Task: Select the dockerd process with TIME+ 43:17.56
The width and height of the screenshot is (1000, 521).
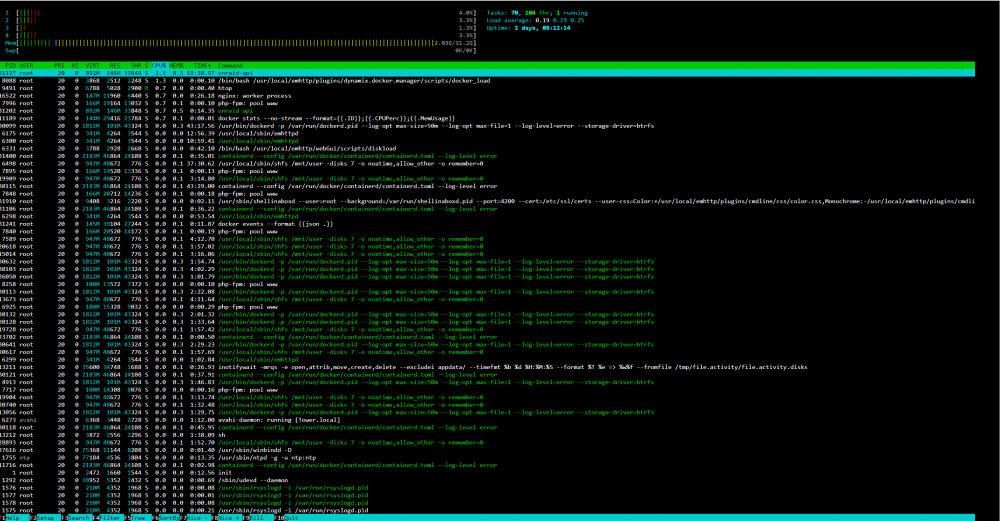Action: 487,126
